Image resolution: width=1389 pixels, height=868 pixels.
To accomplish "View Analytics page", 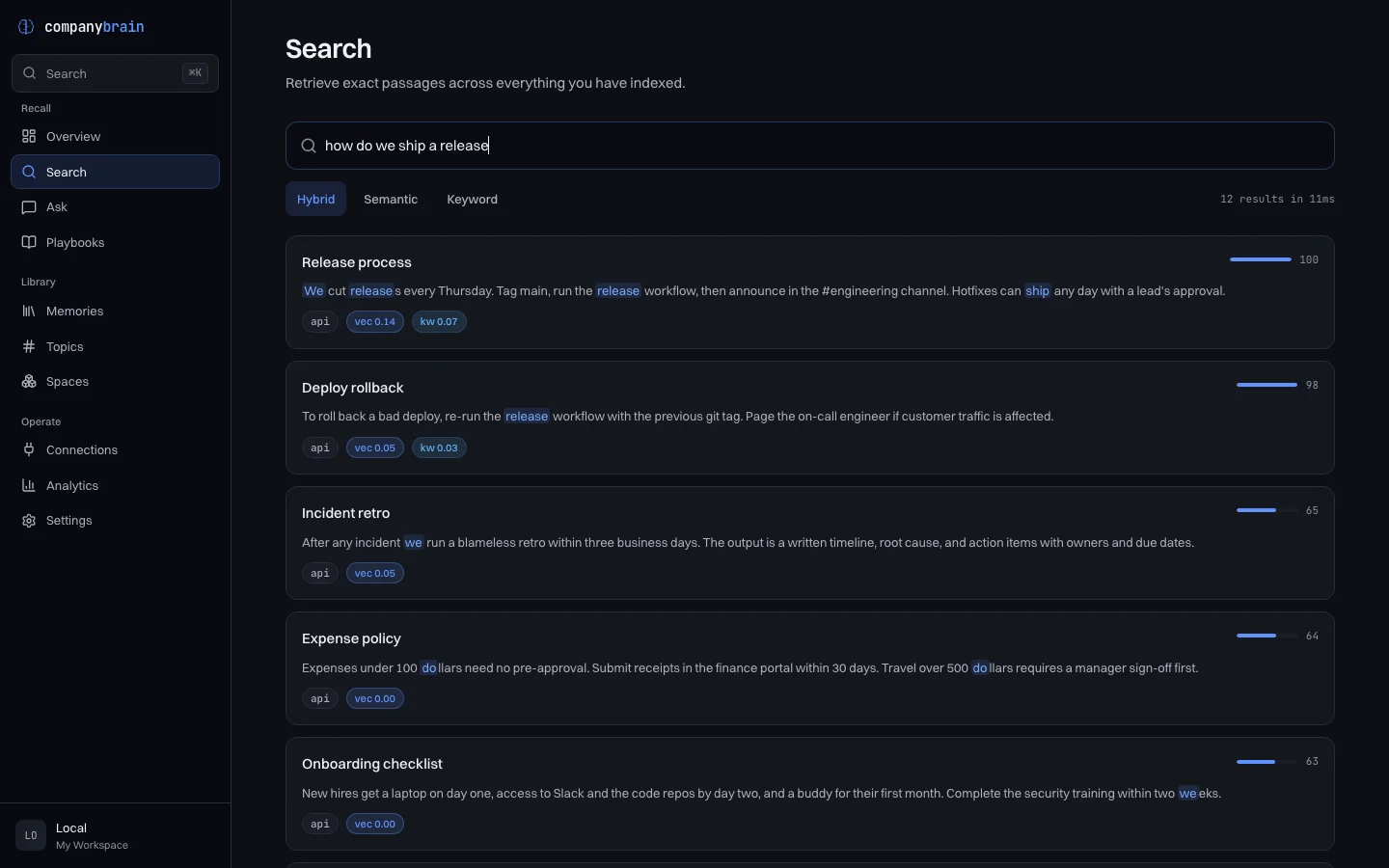I will point(115,485).
